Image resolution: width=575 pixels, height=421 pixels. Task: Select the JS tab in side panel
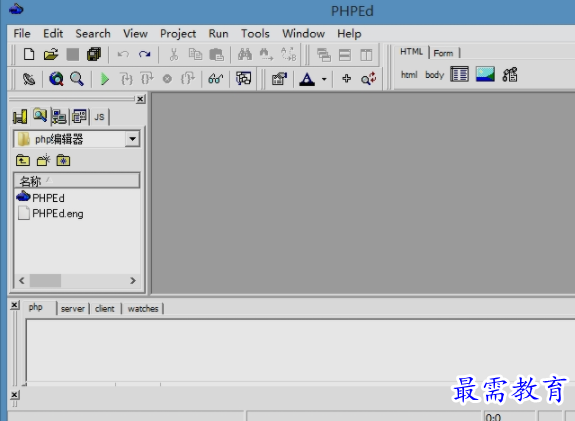point(99,117)
